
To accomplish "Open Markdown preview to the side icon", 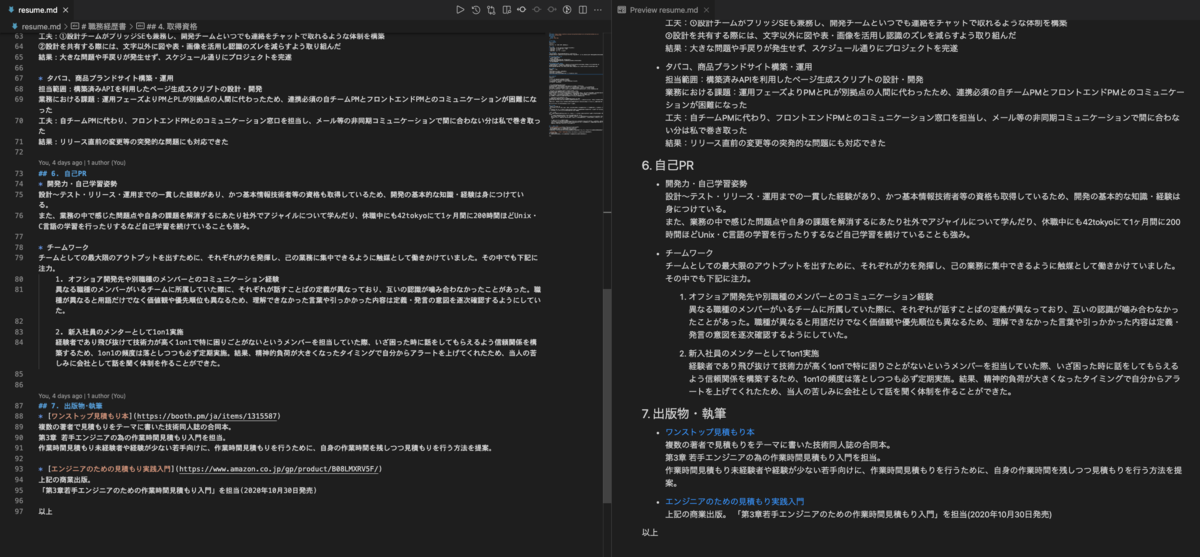I will [507, 10].
